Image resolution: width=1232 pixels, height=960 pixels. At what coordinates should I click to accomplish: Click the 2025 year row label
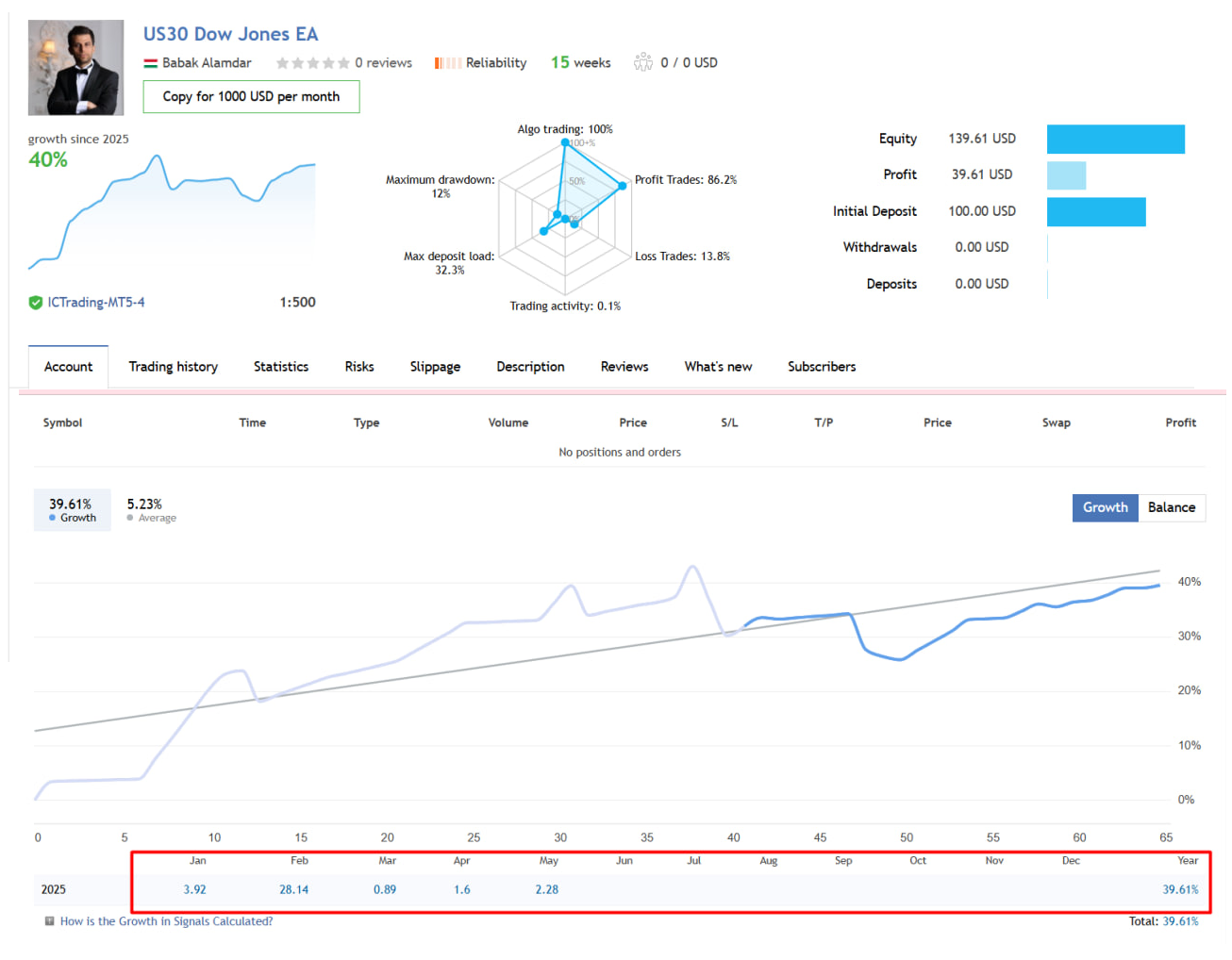[54, 889]
